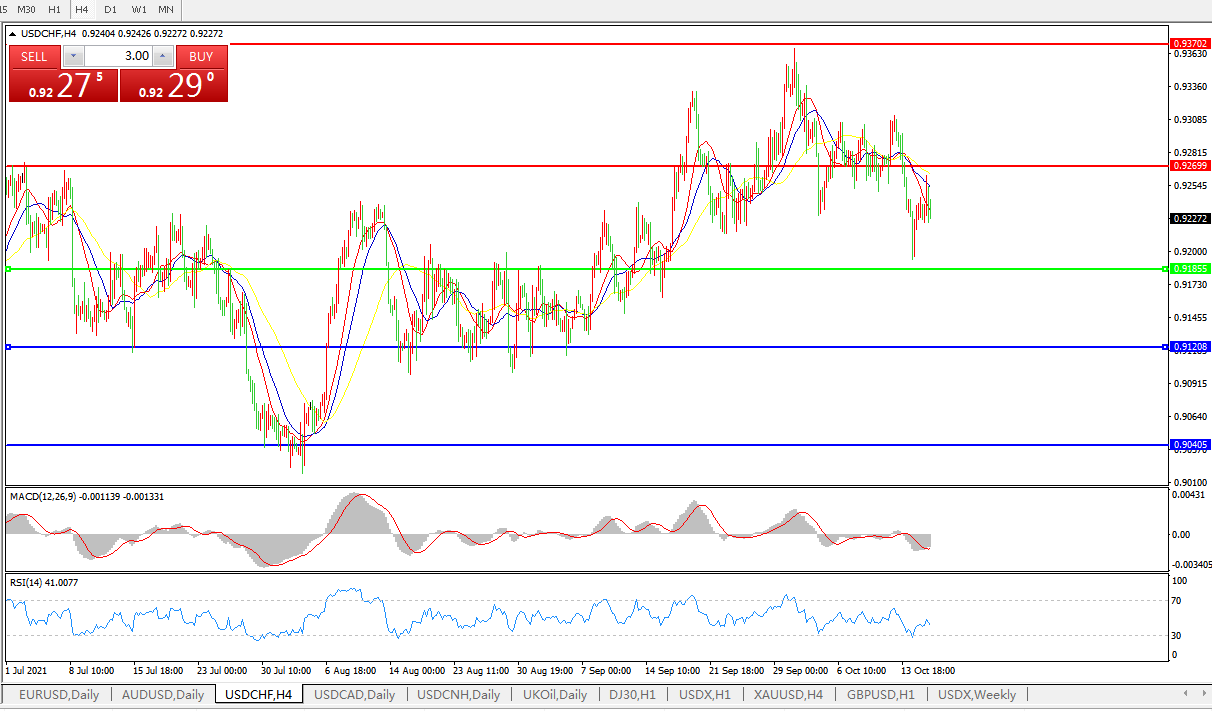Screen dimensions: 1212x711
Task: Select the W1 timeframe
Action: coord(138,9)
